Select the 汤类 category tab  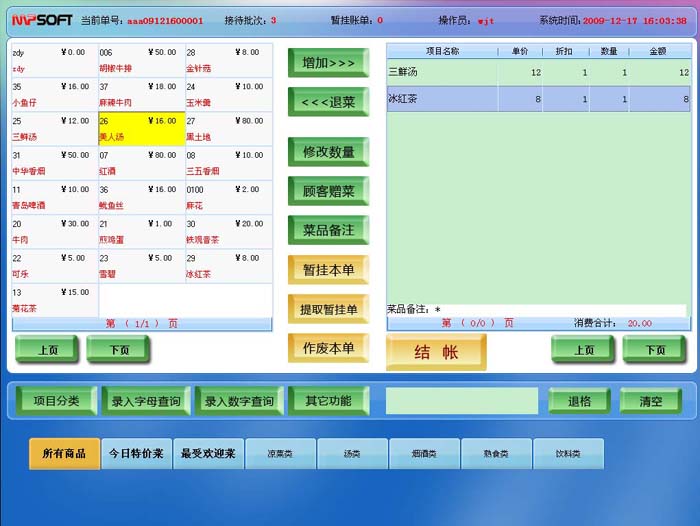coord(352,454)
